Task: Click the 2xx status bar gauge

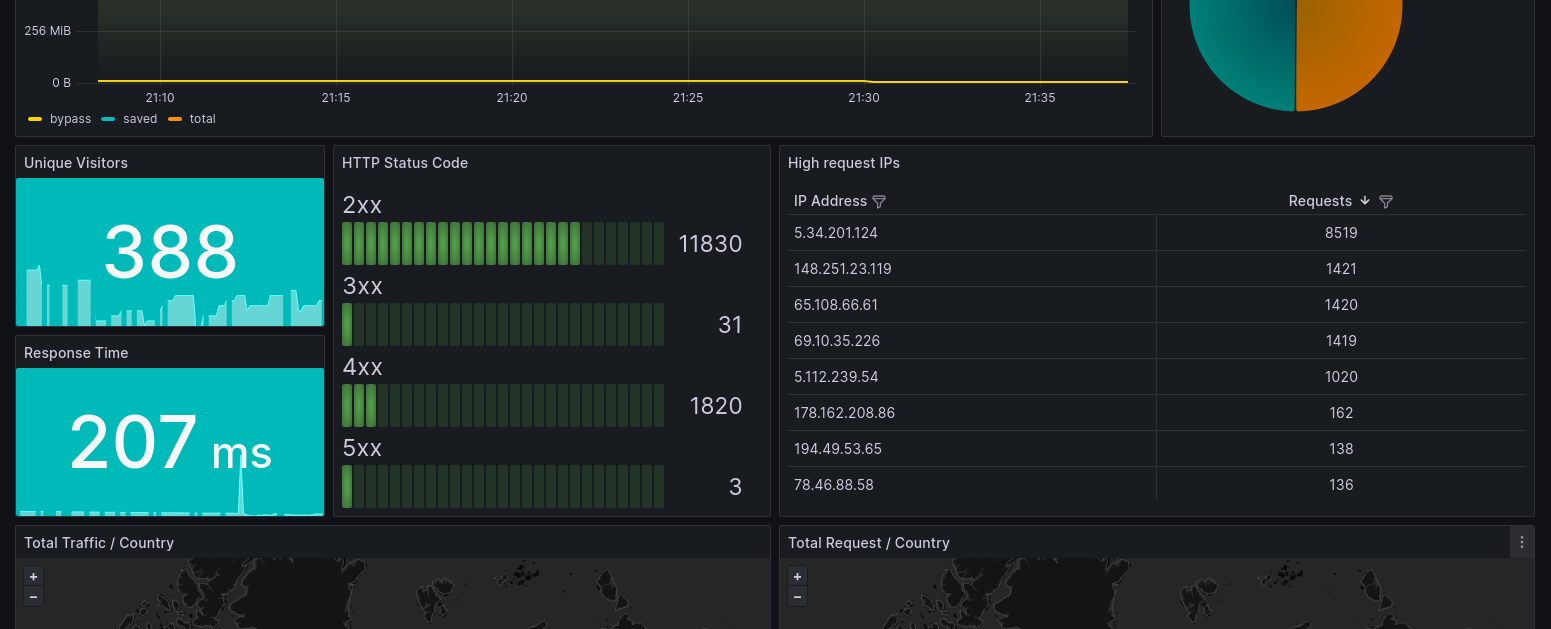Action: (503, 244)
